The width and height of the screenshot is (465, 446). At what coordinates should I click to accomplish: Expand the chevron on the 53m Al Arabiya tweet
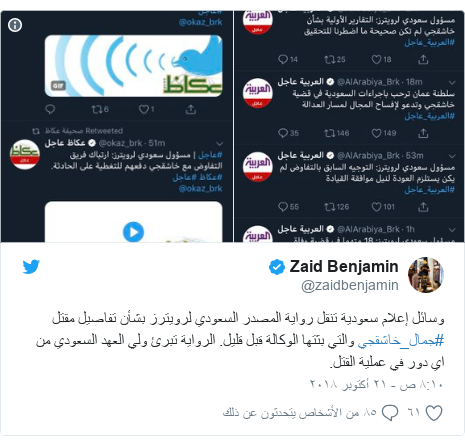click(x=452, y=156)
